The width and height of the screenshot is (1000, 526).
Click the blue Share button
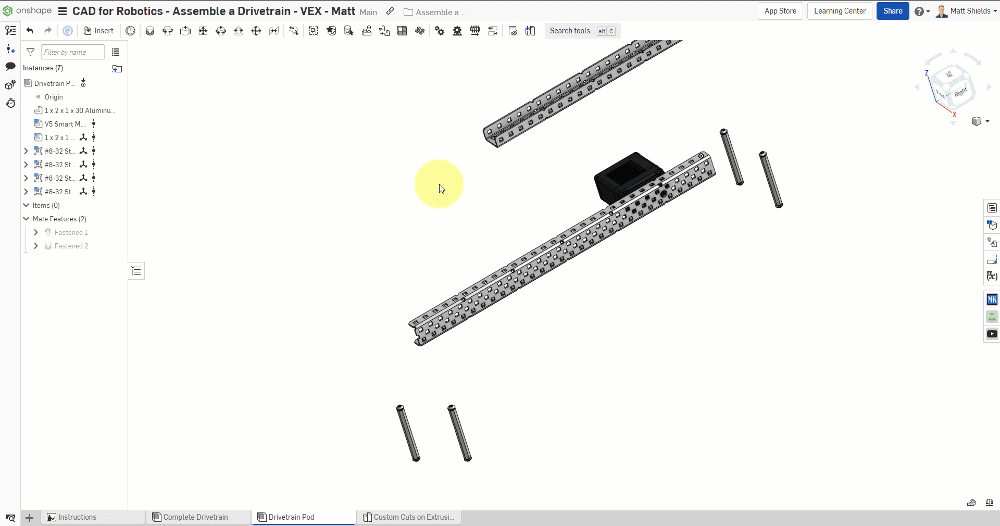[x=892, y=11]
